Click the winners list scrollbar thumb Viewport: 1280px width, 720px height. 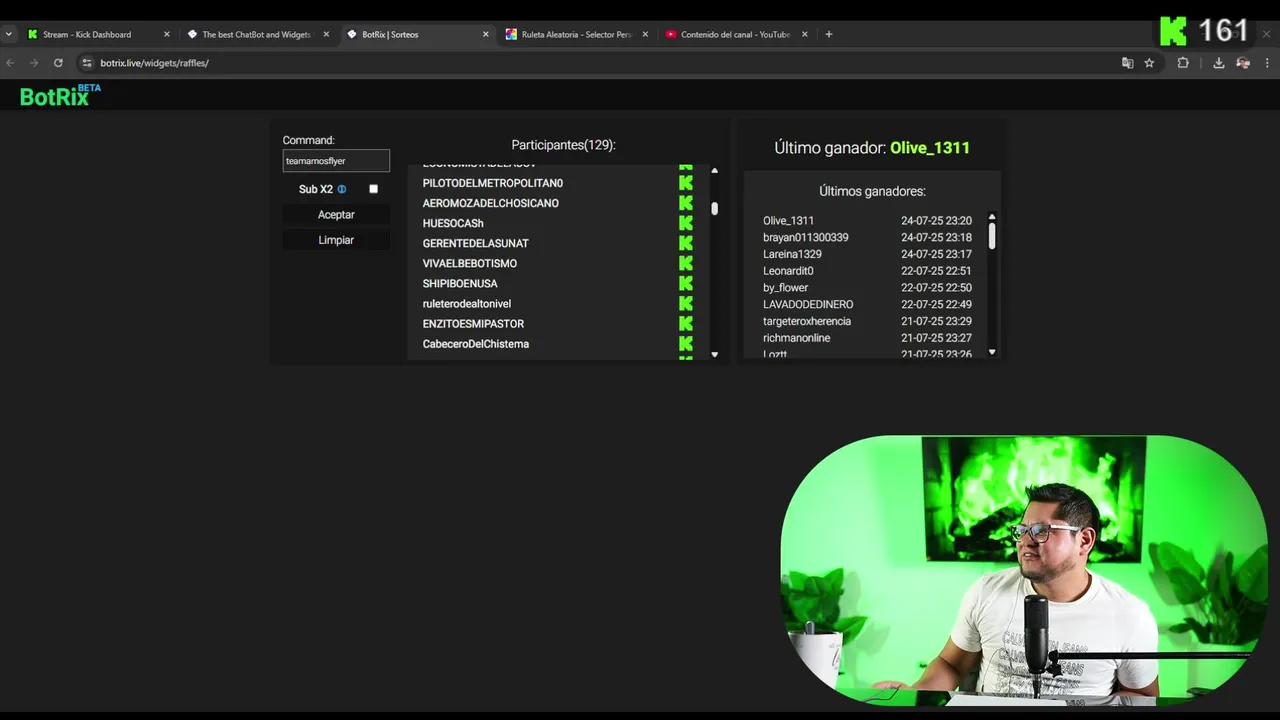pos(992,236)
